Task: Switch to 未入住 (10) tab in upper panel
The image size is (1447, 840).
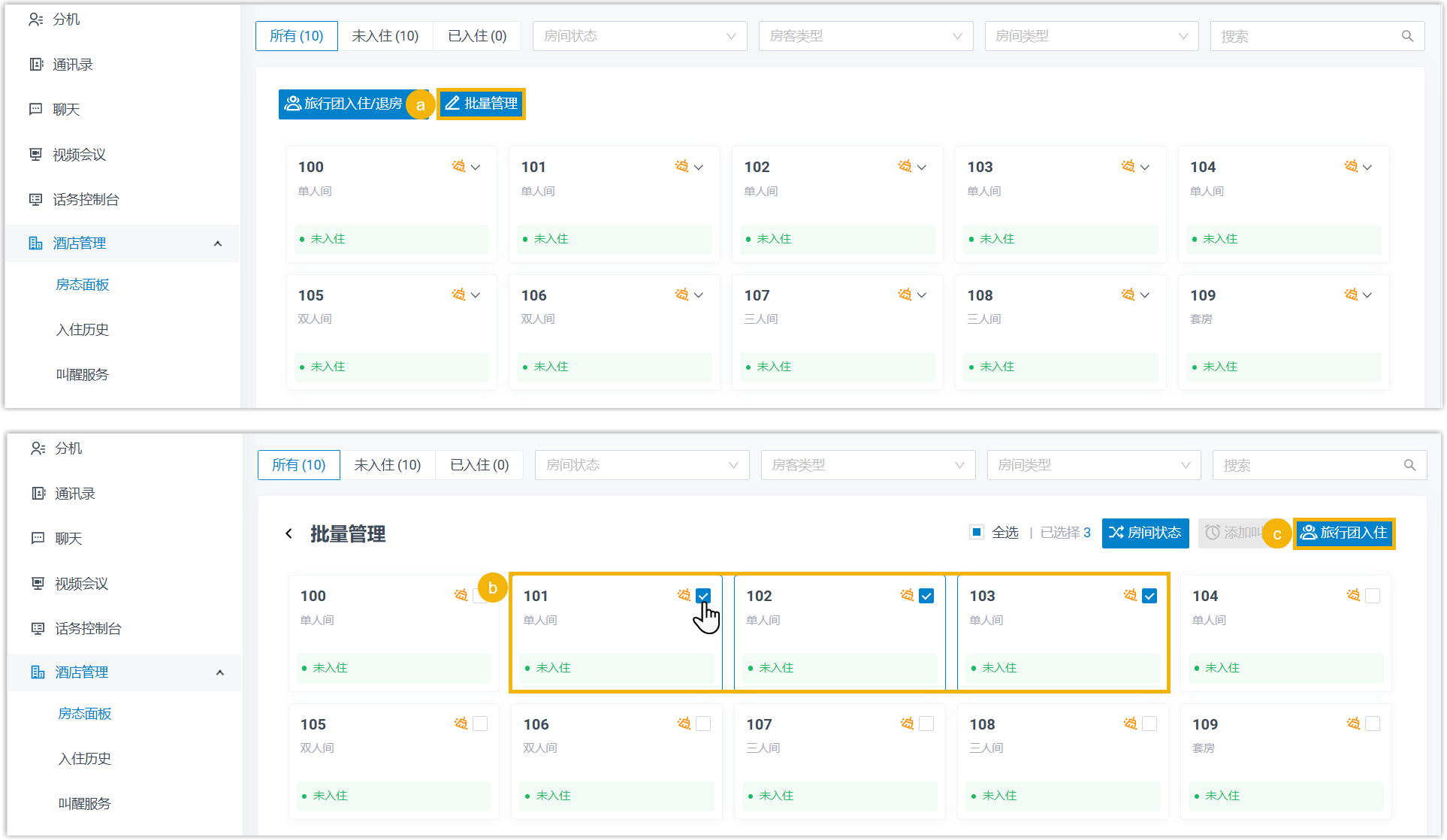Action: pyautogui.click(x=385, y=36)
